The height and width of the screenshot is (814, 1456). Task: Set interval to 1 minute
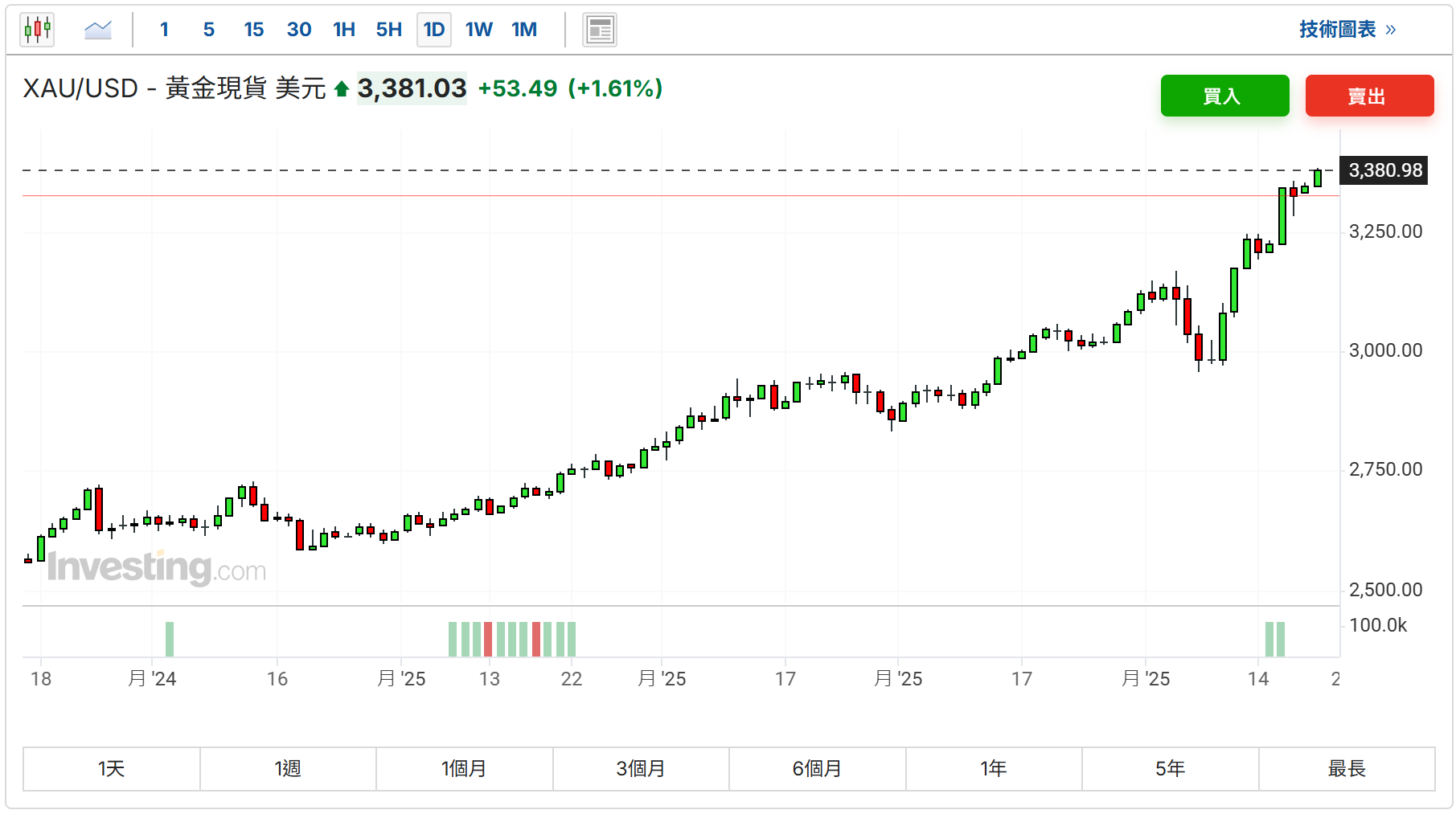pos(164,30)
